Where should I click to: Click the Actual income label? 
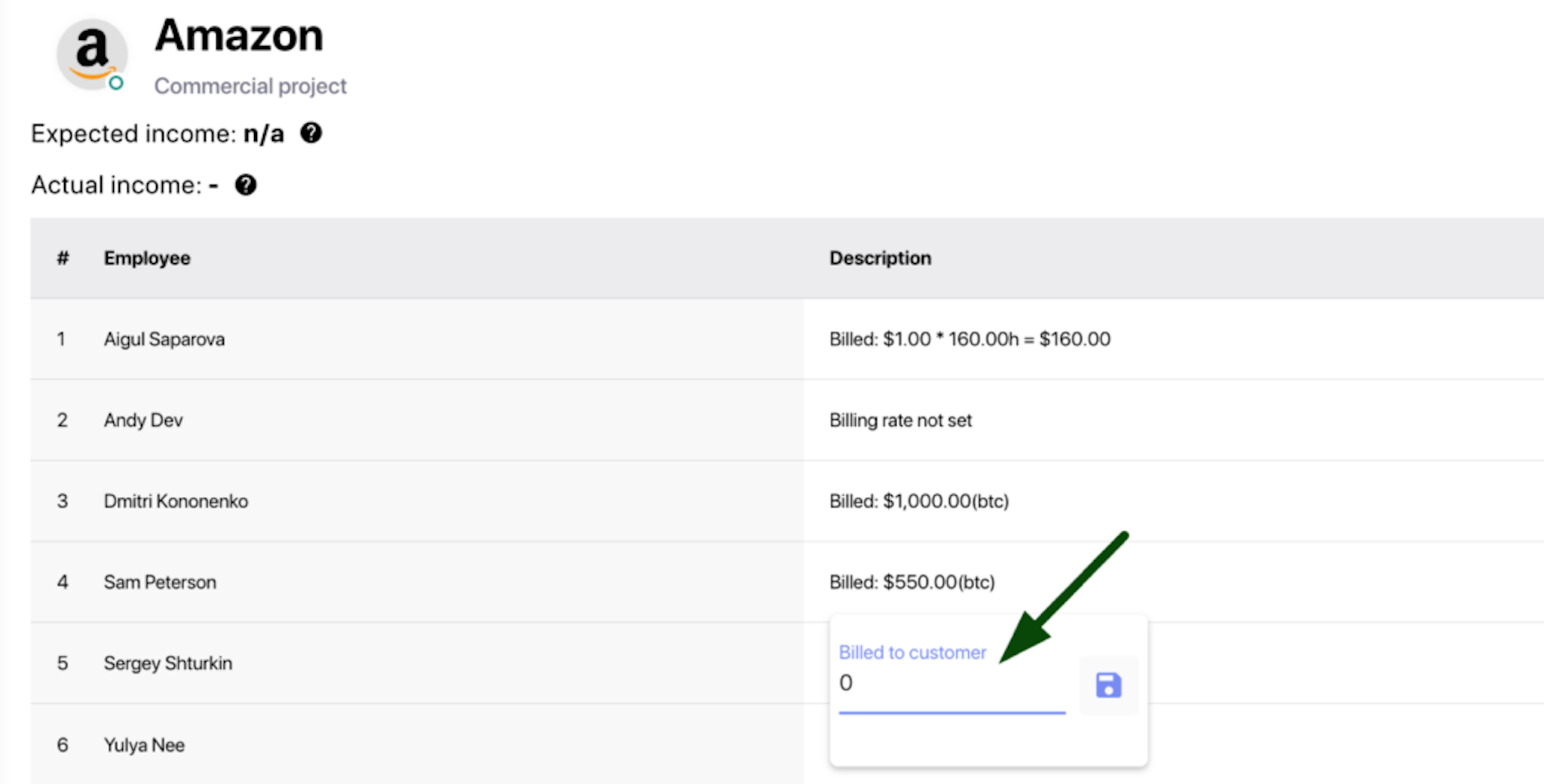117,185
